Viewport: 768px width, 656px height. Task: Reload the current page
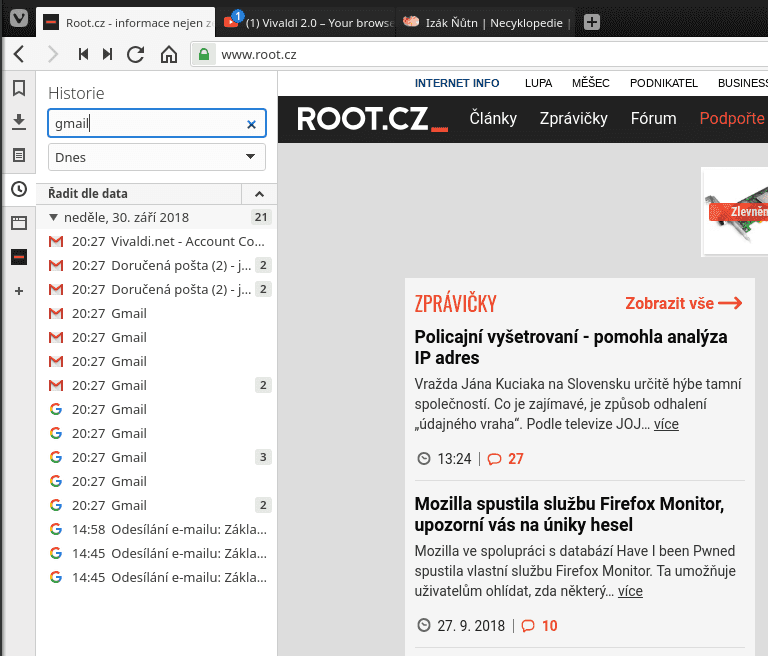[136, 54]
